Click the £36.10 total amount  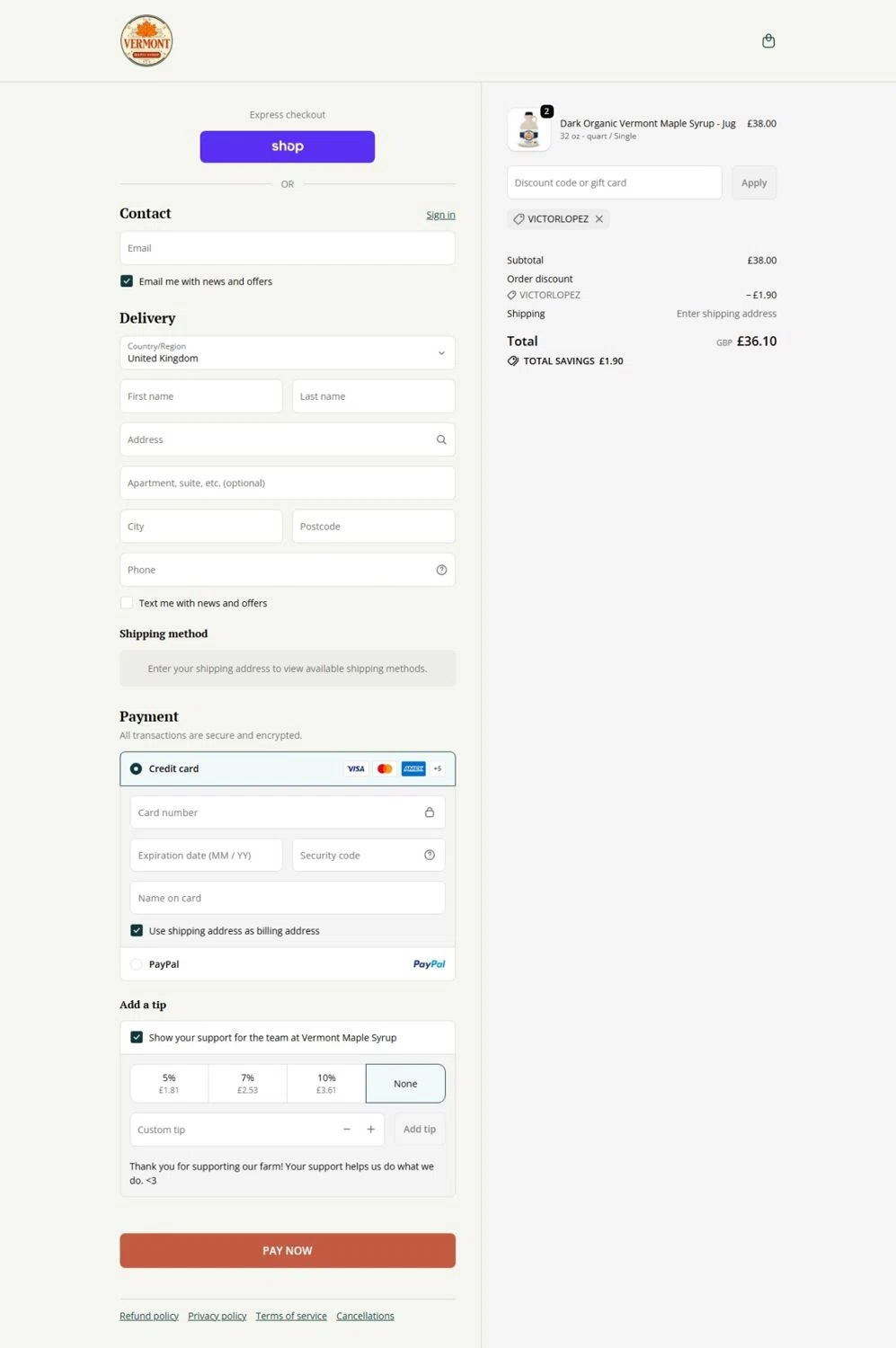(x=757, y=341)
